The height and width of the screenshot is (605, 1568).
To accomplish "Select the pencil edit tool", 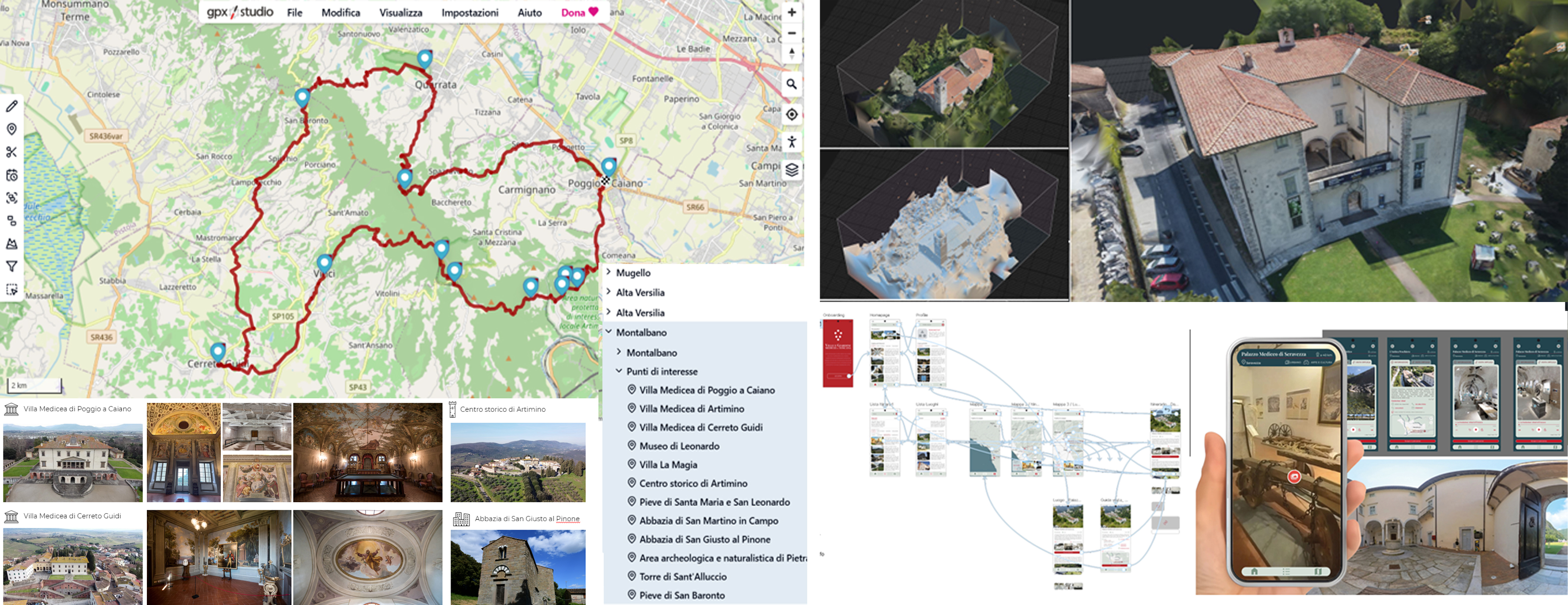I will click(11, 106).
